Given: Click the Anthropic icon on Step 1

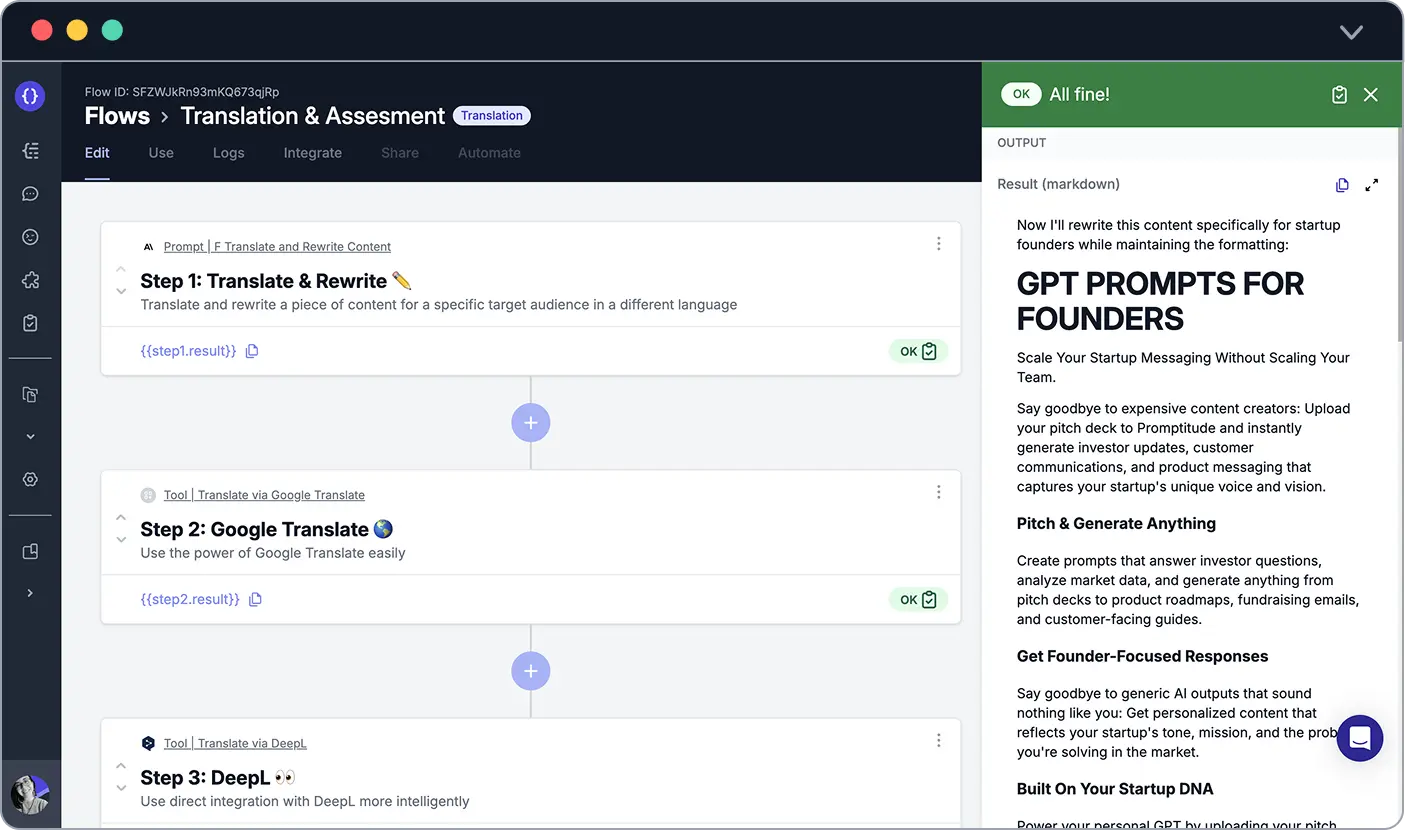Looking at the screenshot, I should point(148,247).
